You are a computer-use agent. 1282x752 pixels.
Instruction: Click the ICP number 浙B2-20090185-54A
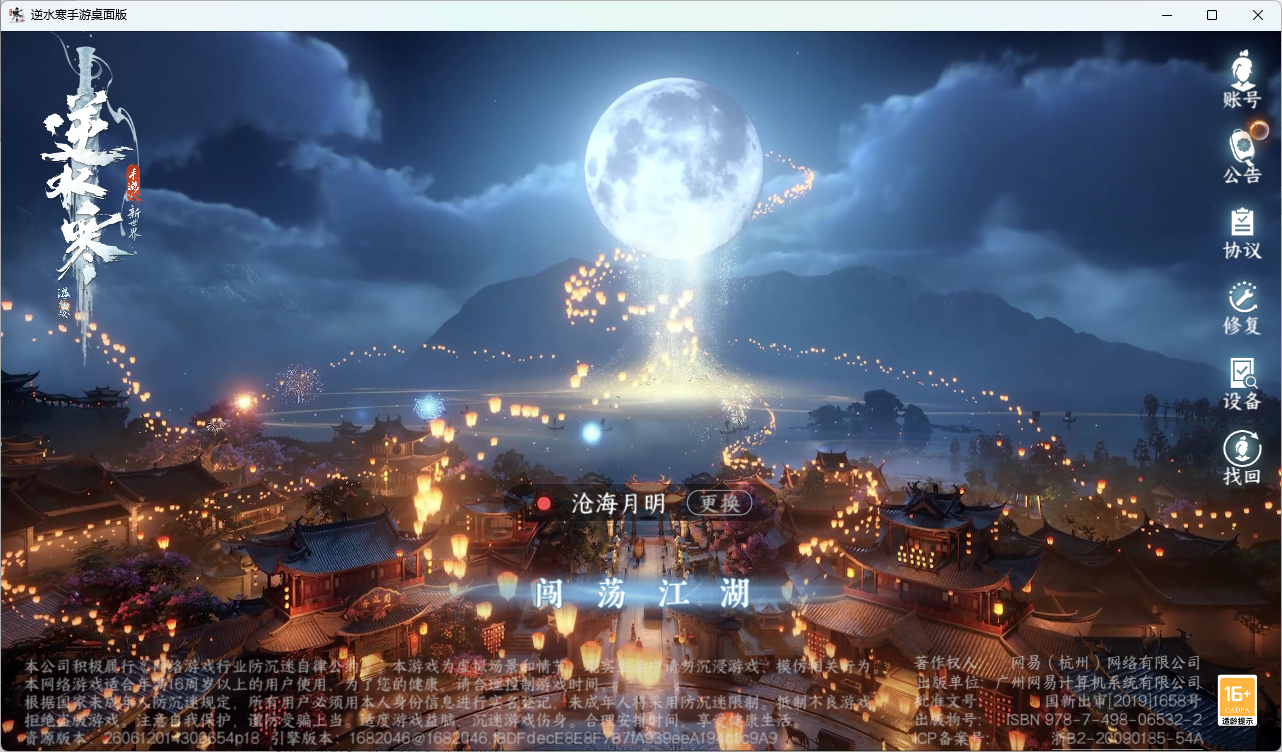point(1127,739)
